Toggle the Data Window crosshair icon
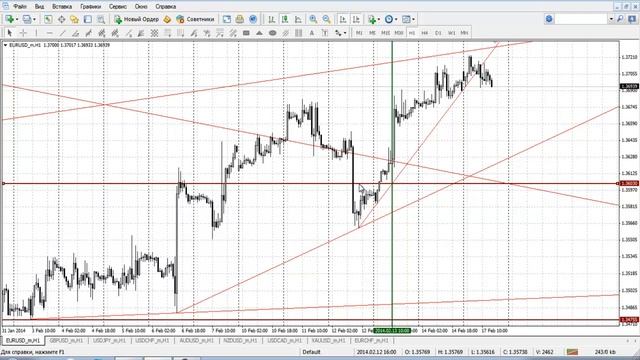 (x=61, y=19)
